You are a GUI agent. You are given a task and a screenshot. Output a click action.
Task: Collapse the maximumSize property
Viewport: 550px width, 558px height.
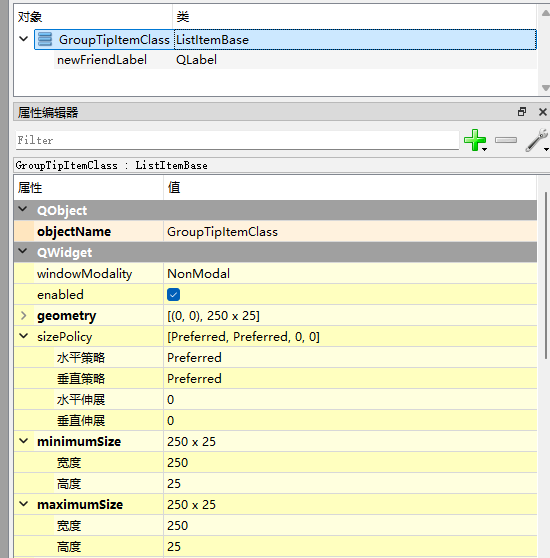tap(23, 504)
